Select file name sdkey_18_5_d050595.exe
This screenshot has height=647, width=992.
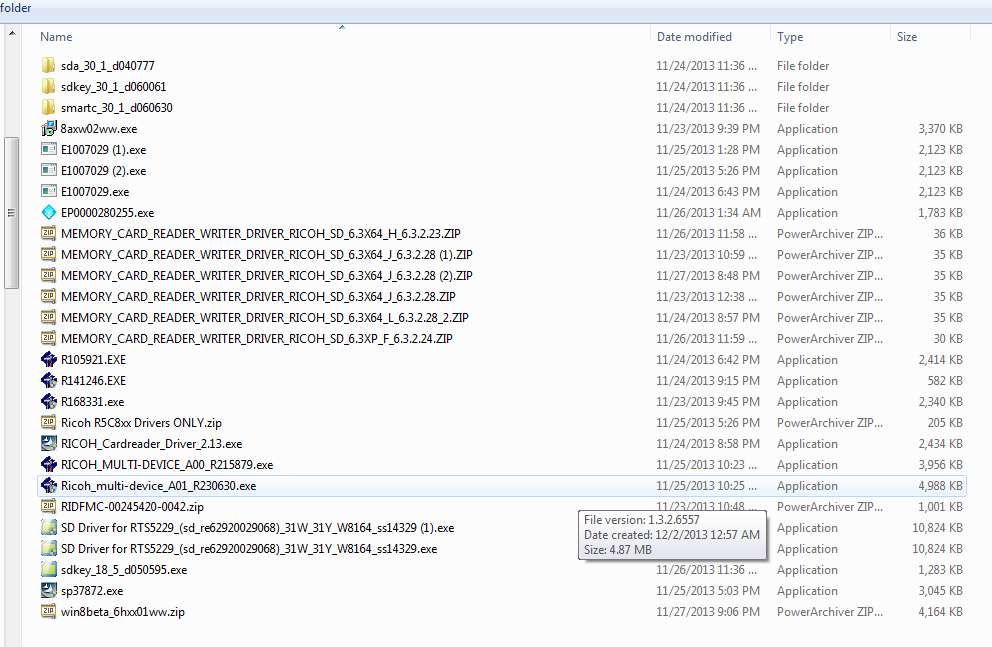pyautogui.click(x=124, y=569)
